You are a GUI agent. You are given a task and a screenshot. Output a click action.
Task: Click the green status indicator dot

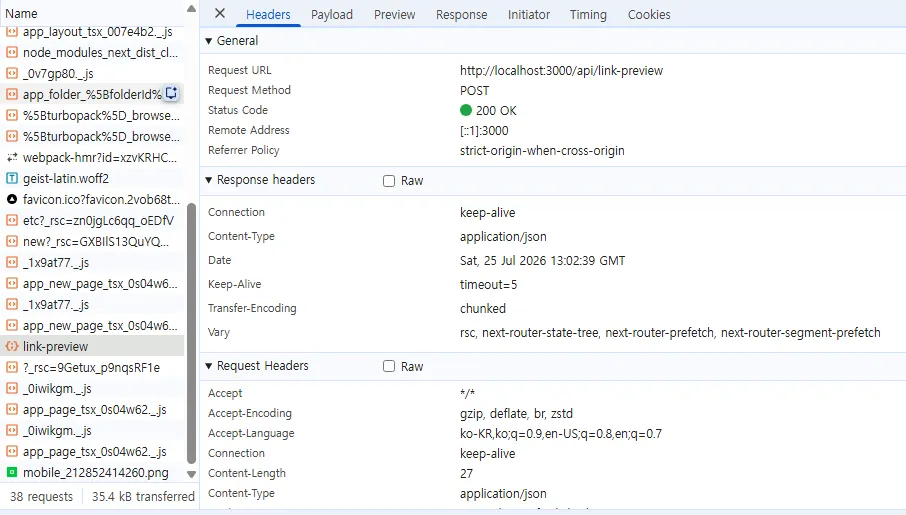(x=466, y=110)
